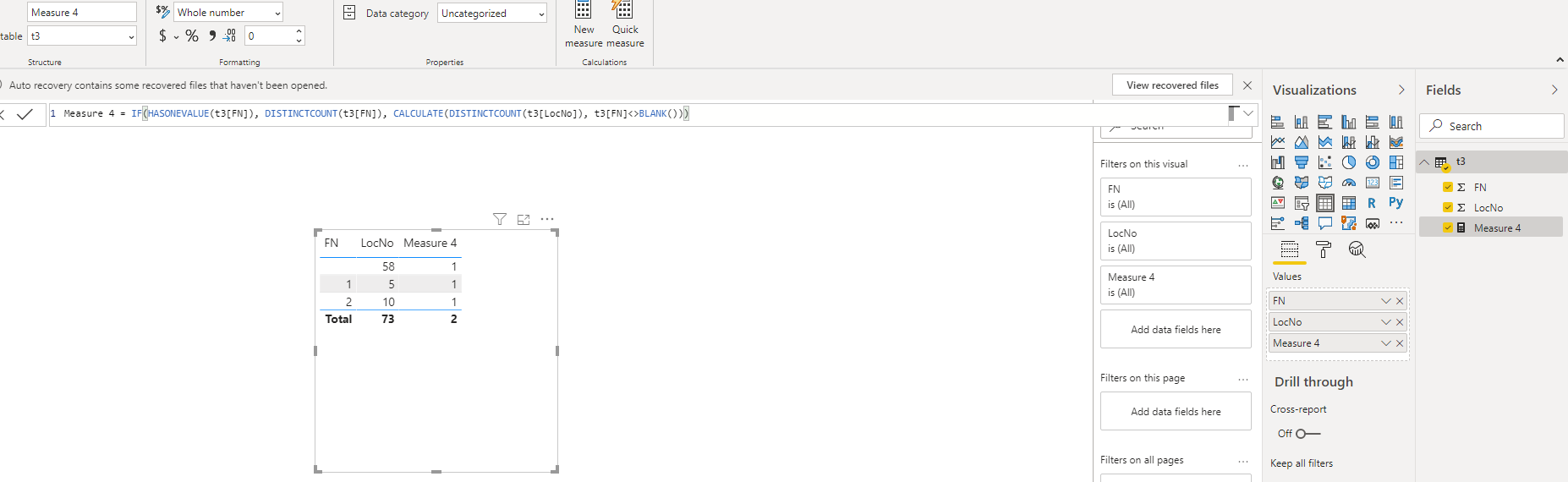Collapse the t3 table in Fields
The width and height of the screenshot is (1568, 482).
click(x=1425, y=162)
